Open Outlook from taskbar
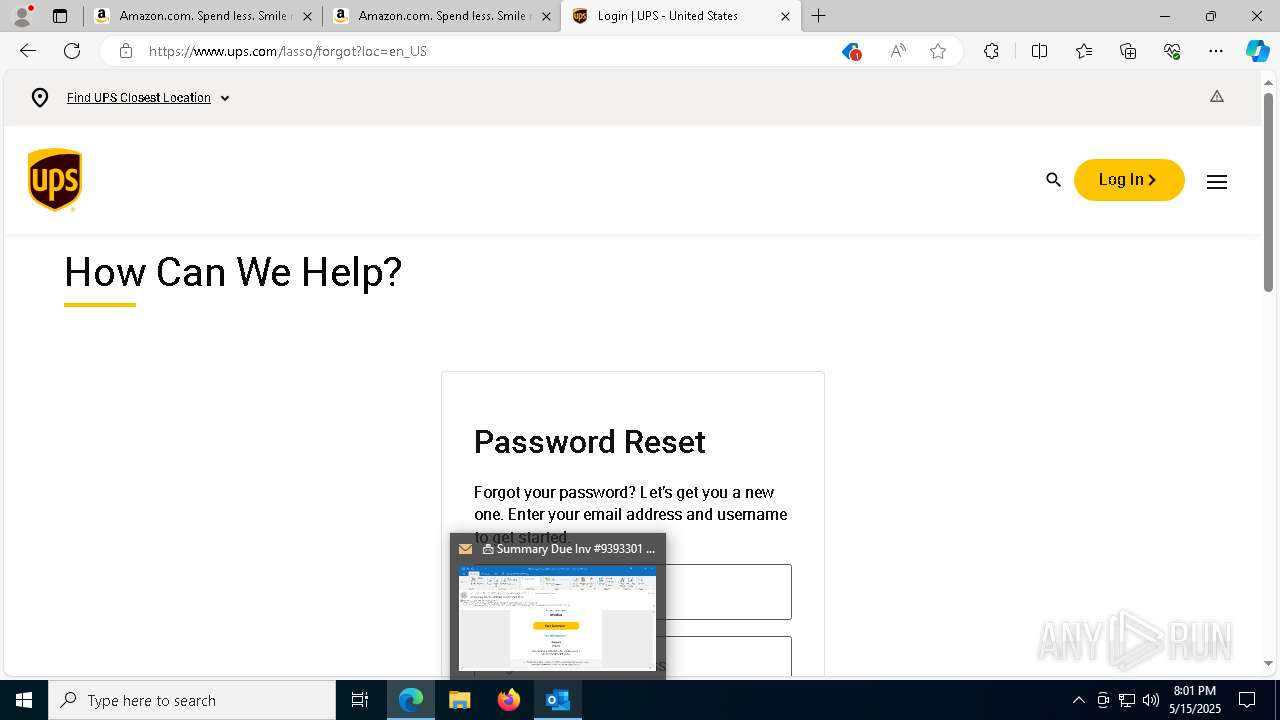This screenshot has width=1280, height=720. [x=557, y=700]
